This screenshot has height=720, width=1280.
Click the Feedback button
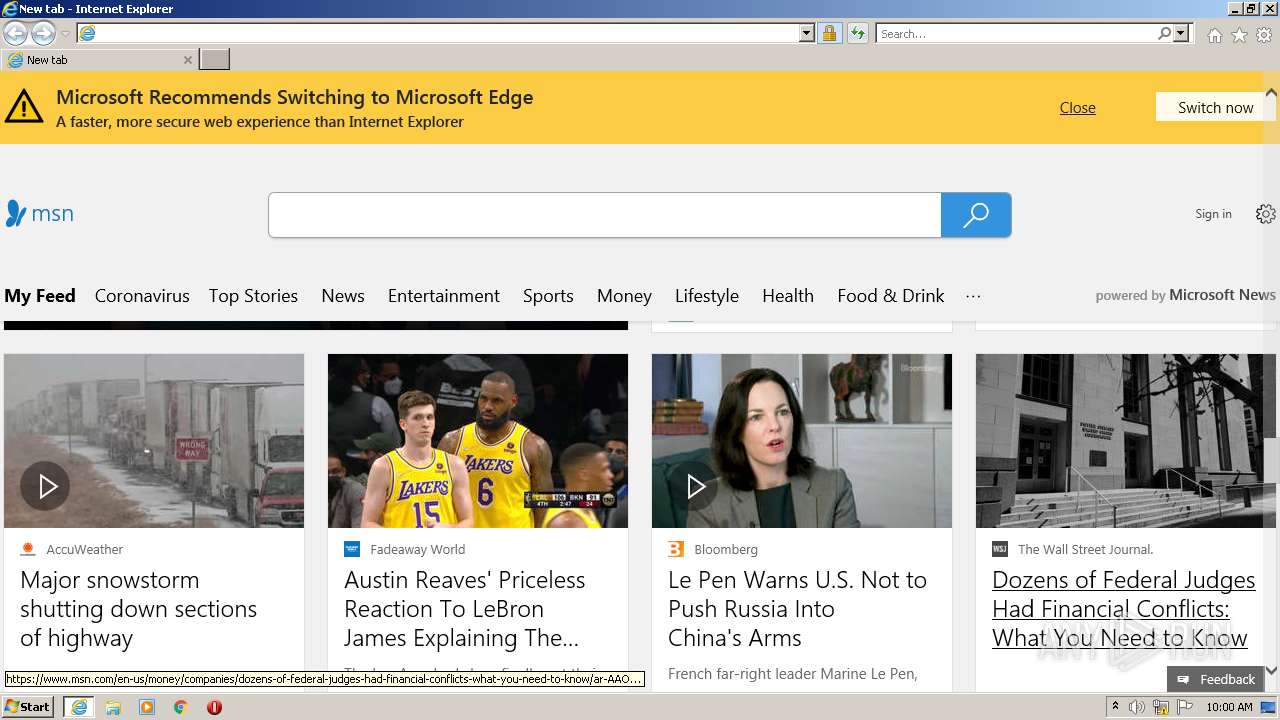pyautogui.click(x=1215, y=679)
